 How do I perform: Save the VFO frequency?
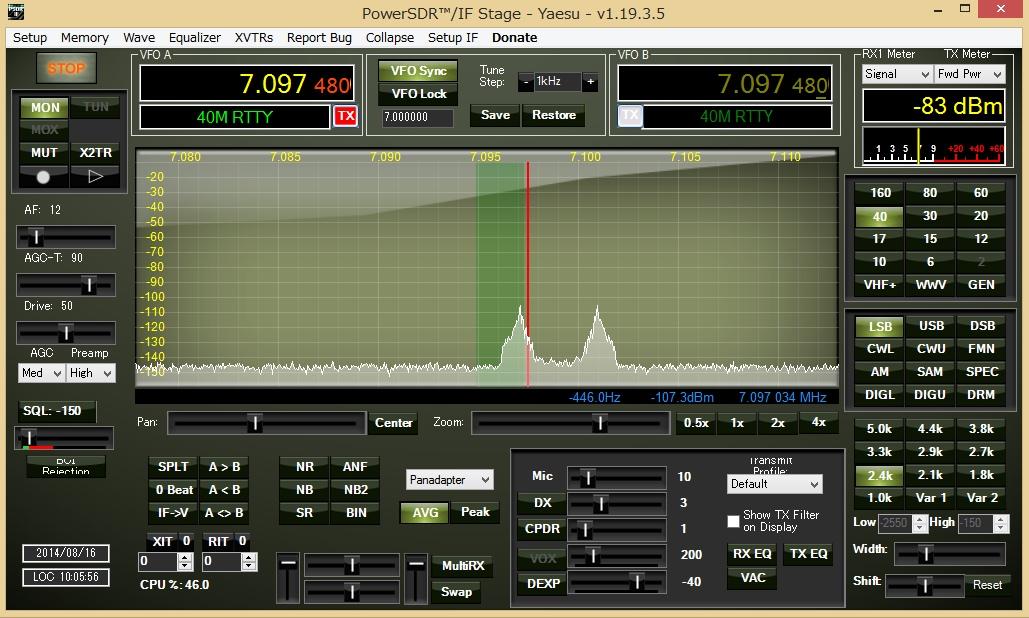[x=495, y=115]
